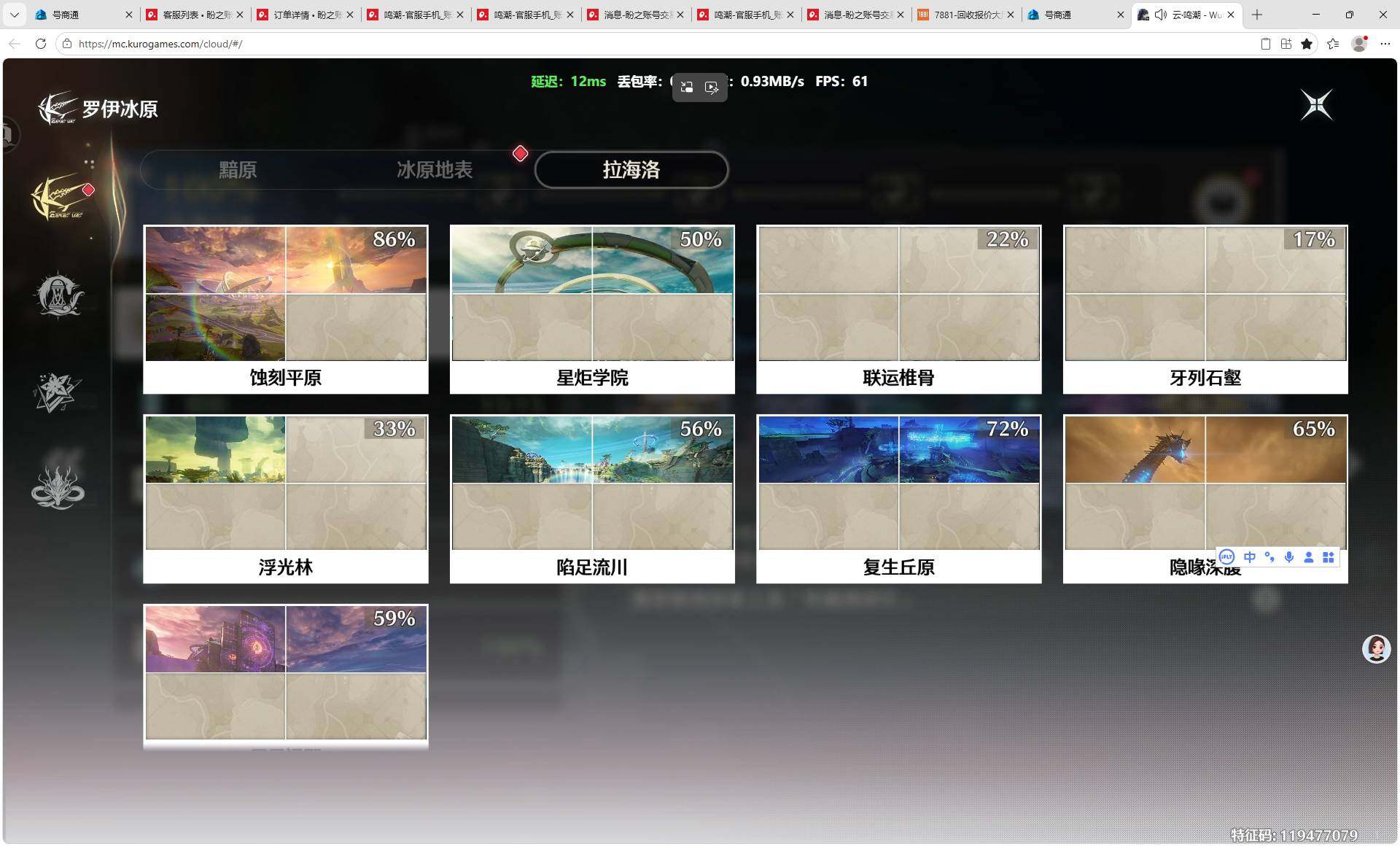Image resolution: width=1400 pixels, height=846 pixels.
Task: Click the IME microphone voice input icon
Action: click(x=1289, y=557)
